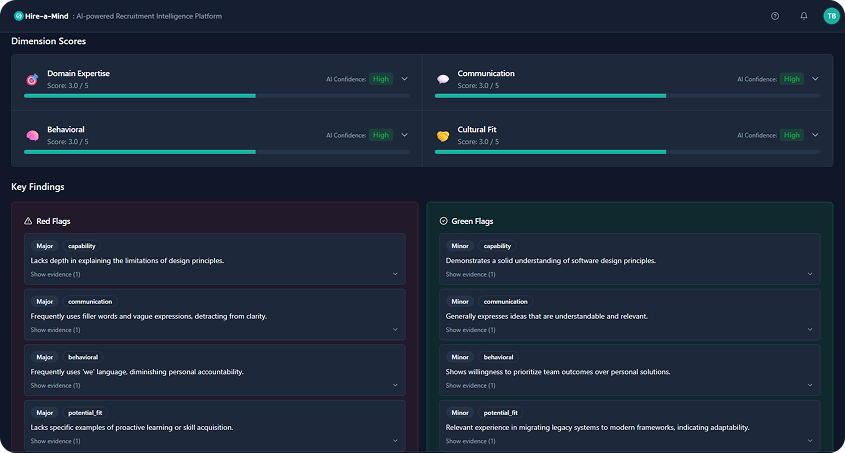Expand the Domain Expertise score chevron
This screenshot has height=453, width=845.
click(x=405, y=79)
